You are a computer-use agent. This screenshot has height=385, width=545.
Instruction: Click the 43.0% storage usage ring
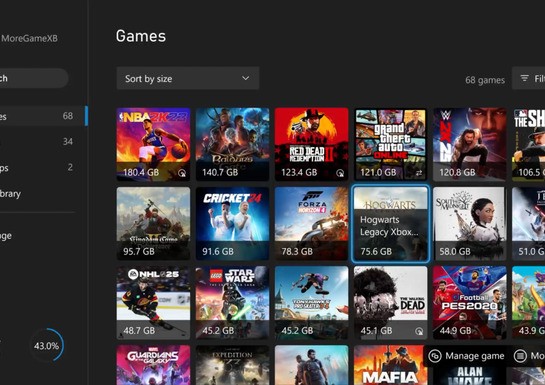coord(47,346)
